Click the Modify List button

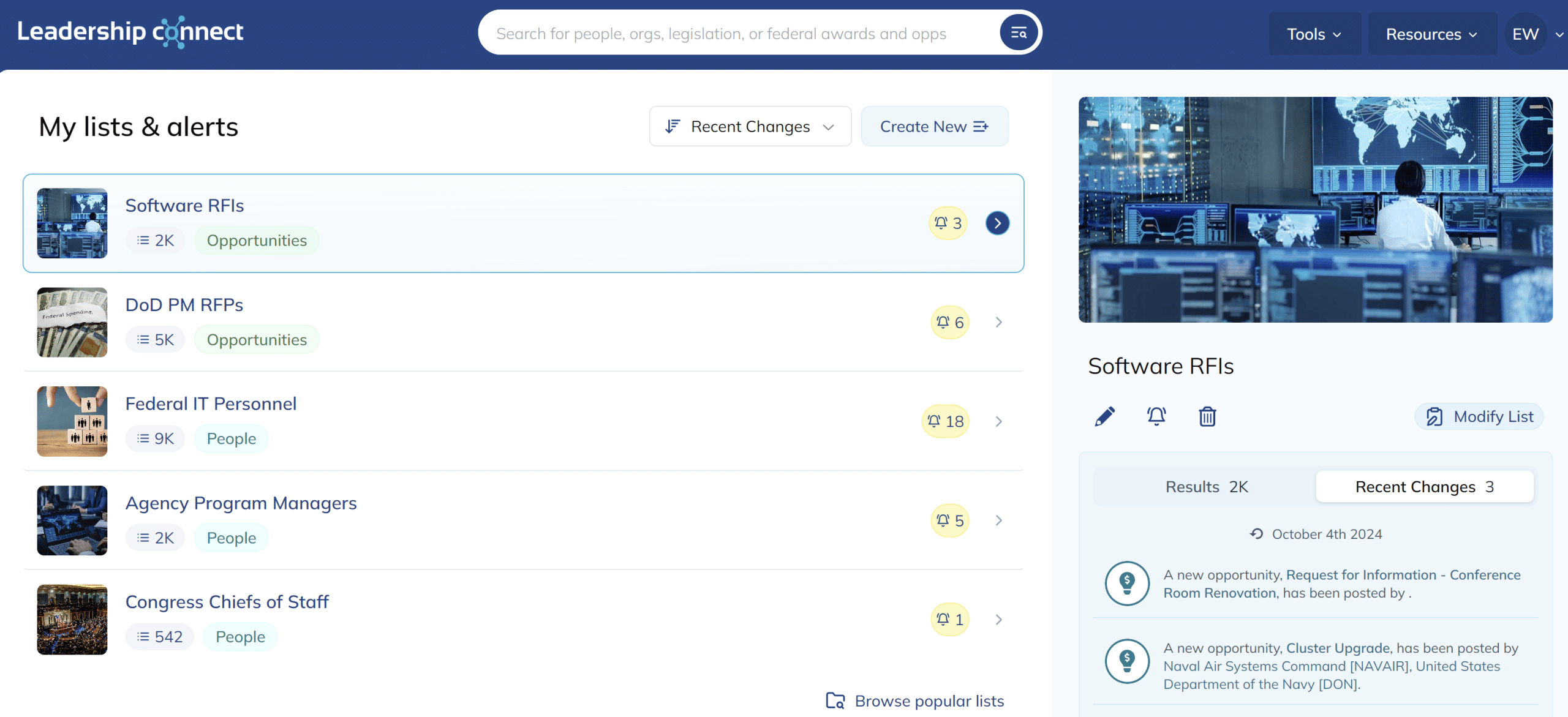1479,417
